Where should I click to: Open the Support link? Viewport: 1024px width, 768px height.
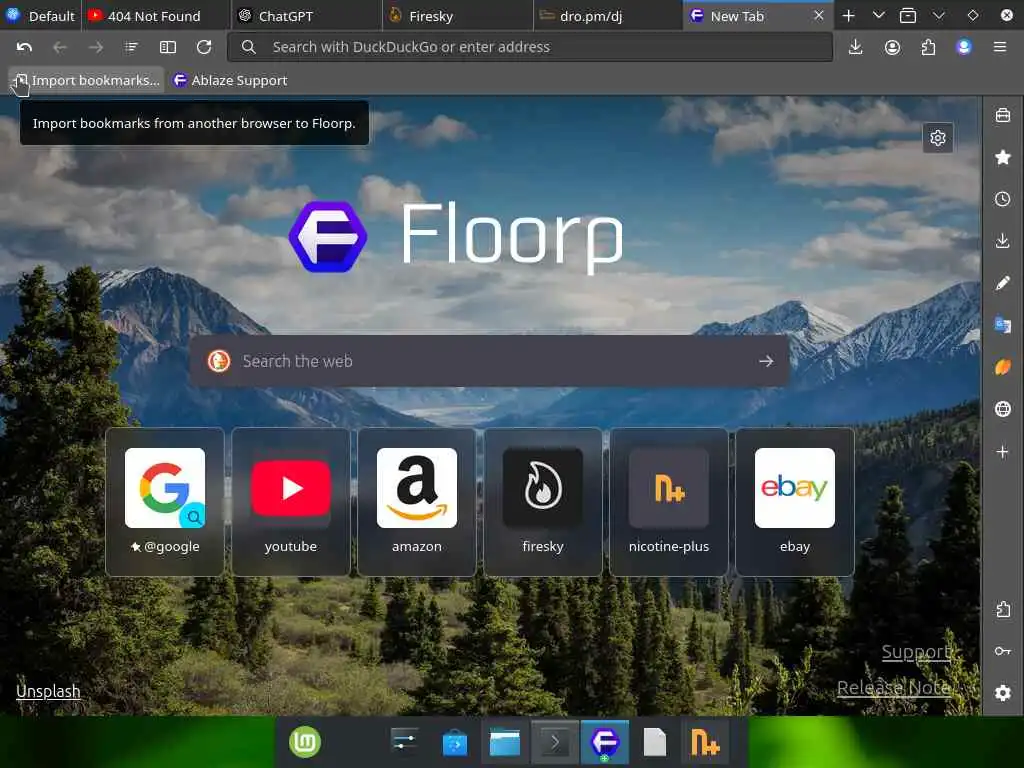click(x=916, y=652)
